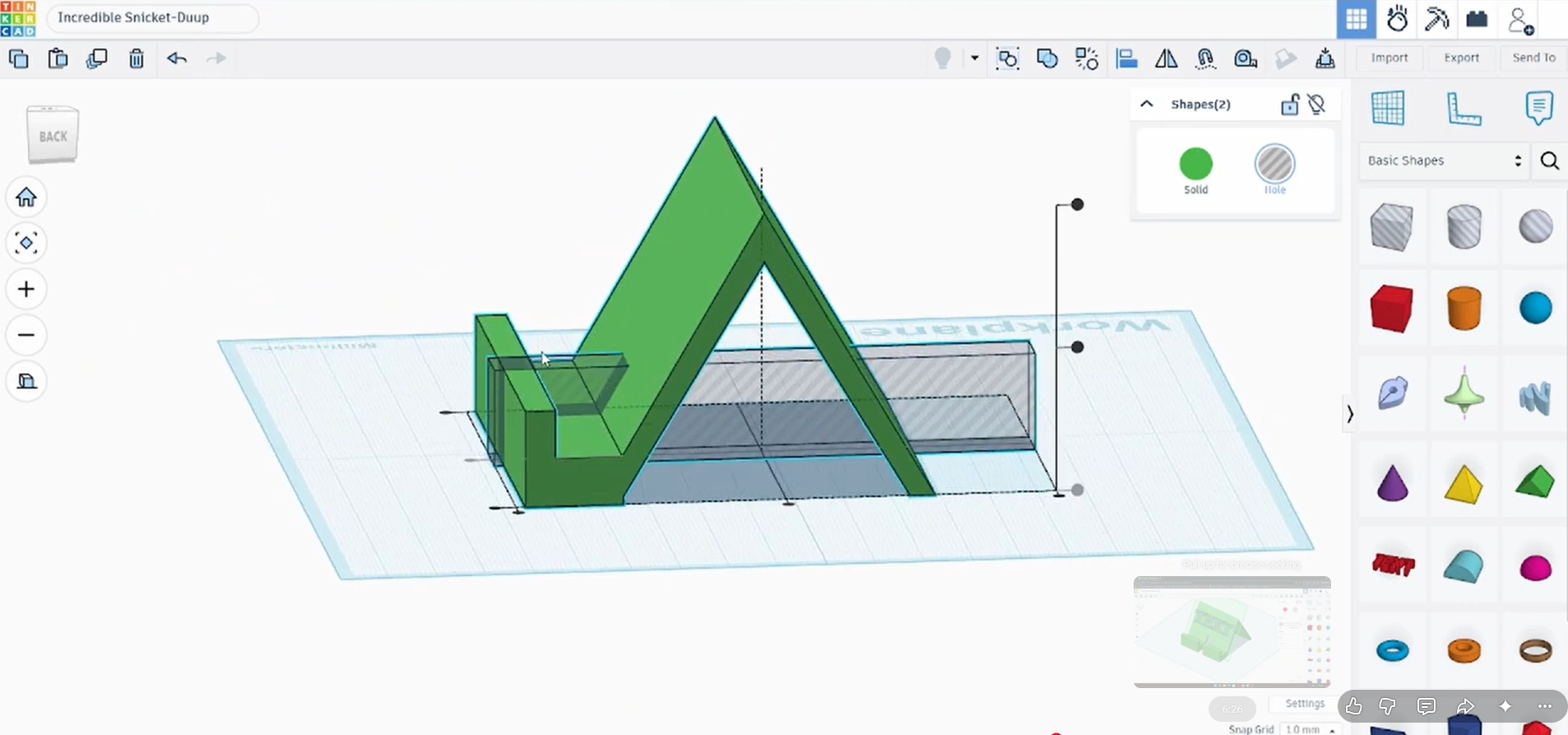Select the blue Torus shape

coord(1392,650)
